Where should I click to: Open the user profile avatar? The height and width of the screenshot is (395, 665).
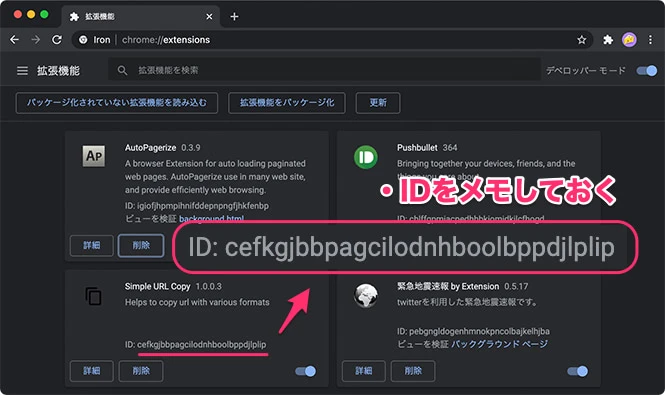[x=629, y=40]
